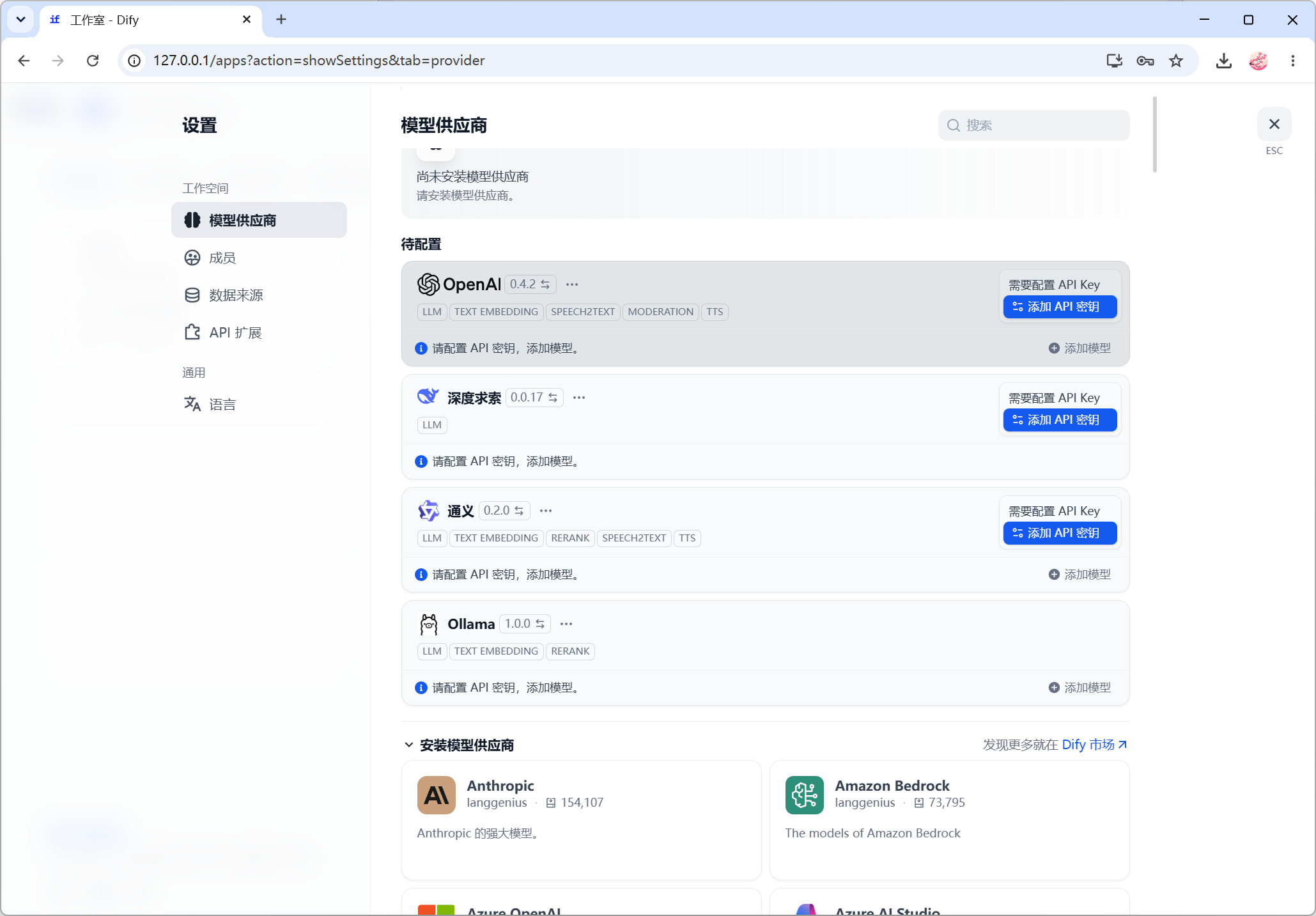Add API key for 深度求索
This screenshot has height=916, width=1316.
point(1060,420)
